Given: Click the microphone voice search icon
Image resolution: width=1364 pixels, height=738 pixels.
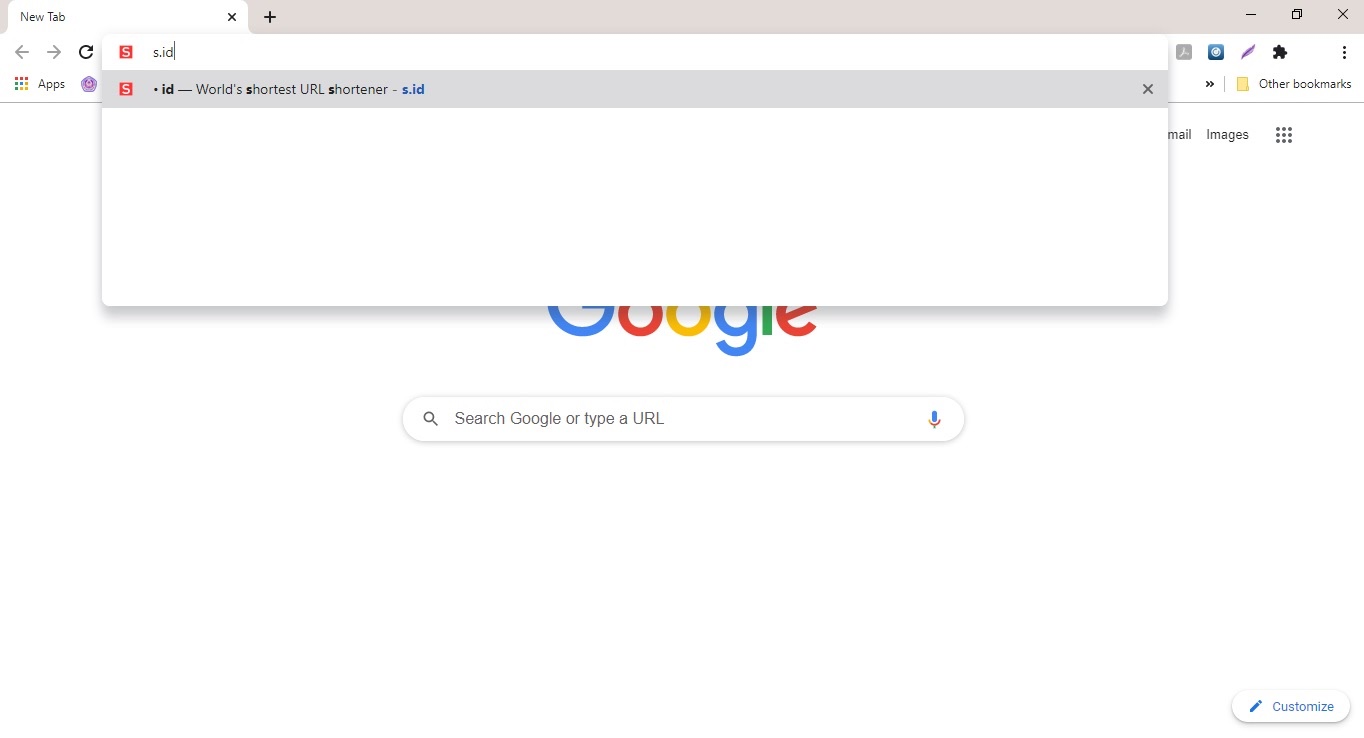Looking at the screenshot, I should click(934, 419).
